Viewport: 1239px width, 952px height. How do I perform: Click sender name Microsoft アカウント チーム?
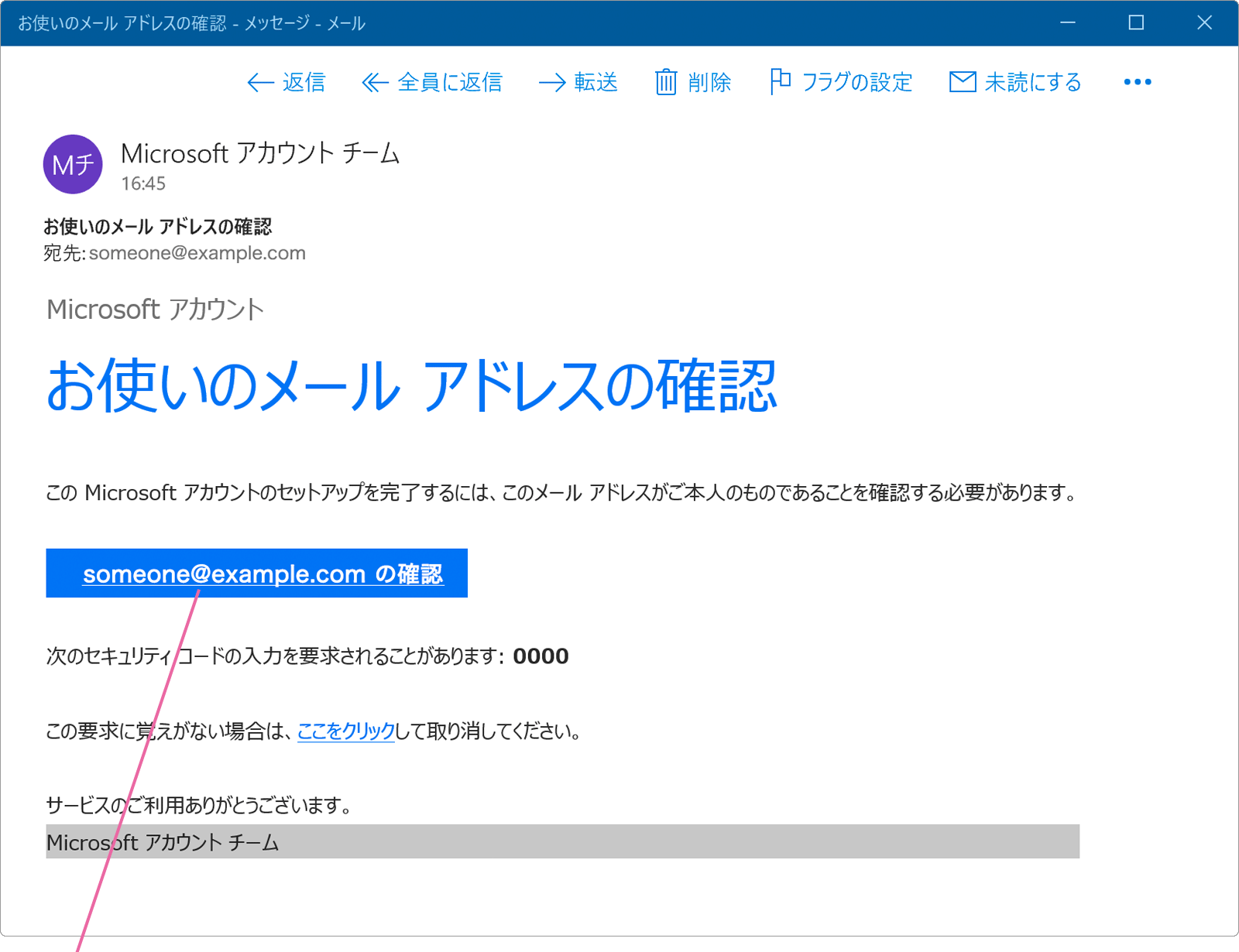260,153
